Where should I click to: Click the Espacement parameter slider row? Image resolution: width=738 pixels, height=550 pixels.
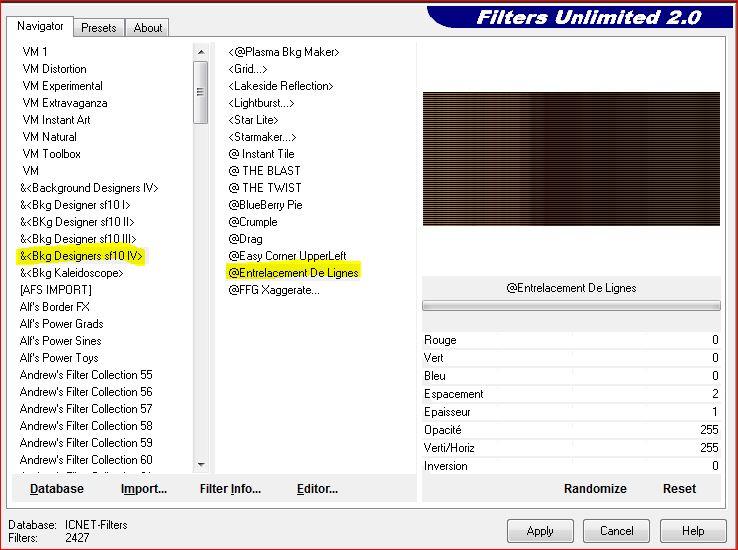[x=571, y=394]
